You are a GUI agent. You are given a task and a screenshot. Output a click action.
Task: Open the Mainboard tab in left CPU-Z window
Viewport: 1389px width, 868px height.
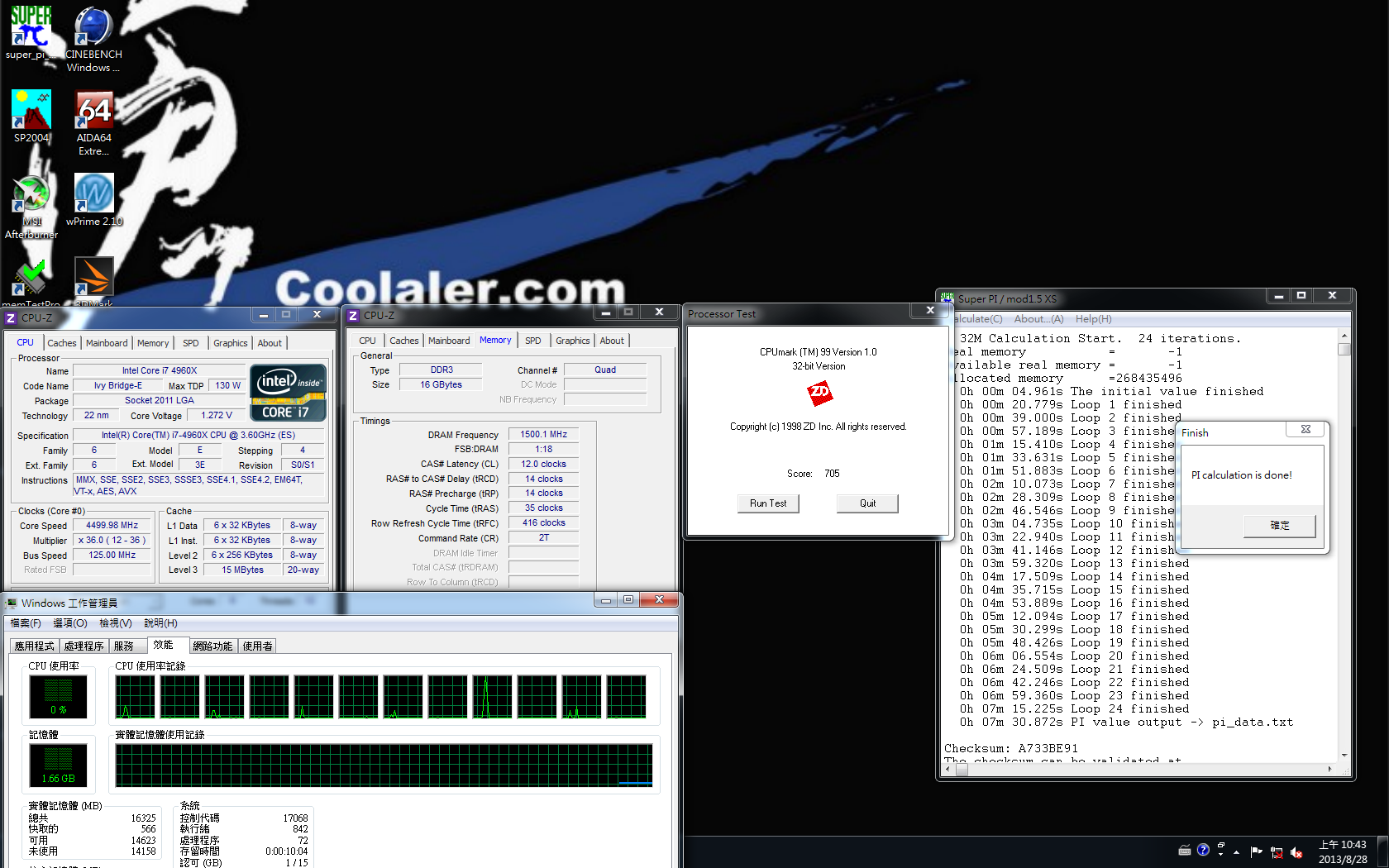pos(107,343)
